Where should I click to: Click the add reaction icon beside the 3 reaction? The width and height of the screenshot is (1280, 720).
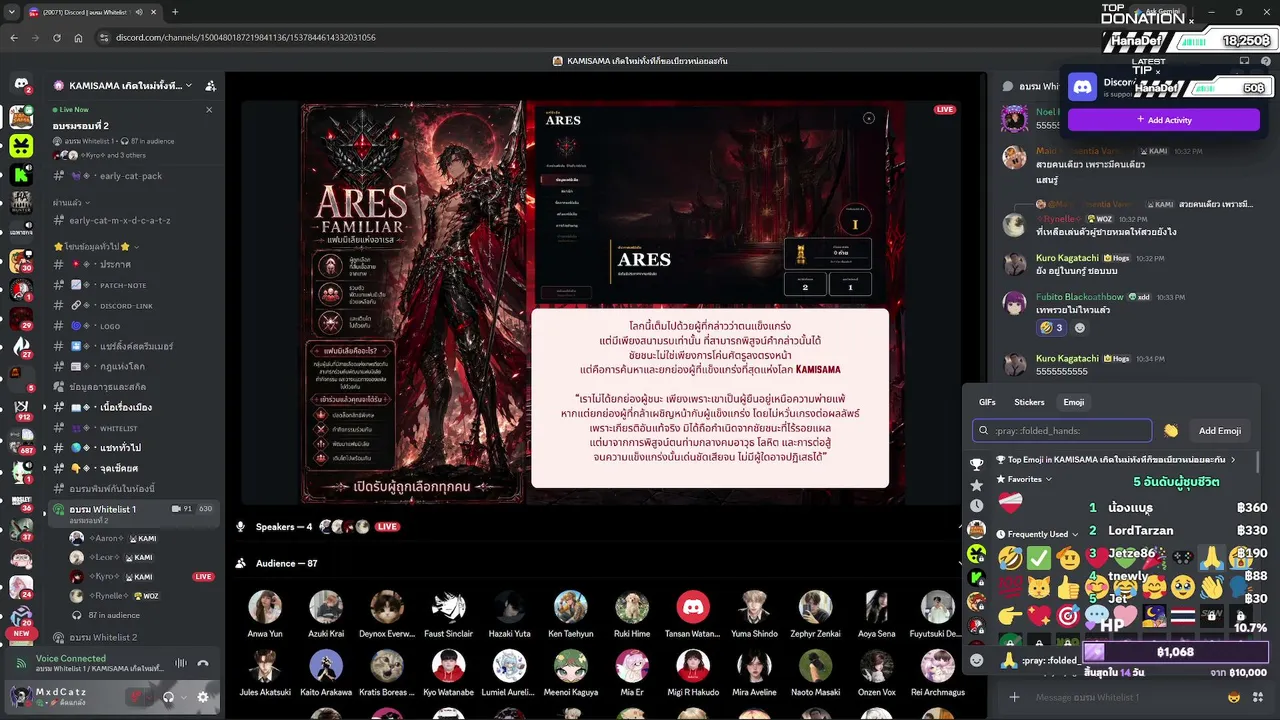pyautogui.click(x=1079, y=327)
